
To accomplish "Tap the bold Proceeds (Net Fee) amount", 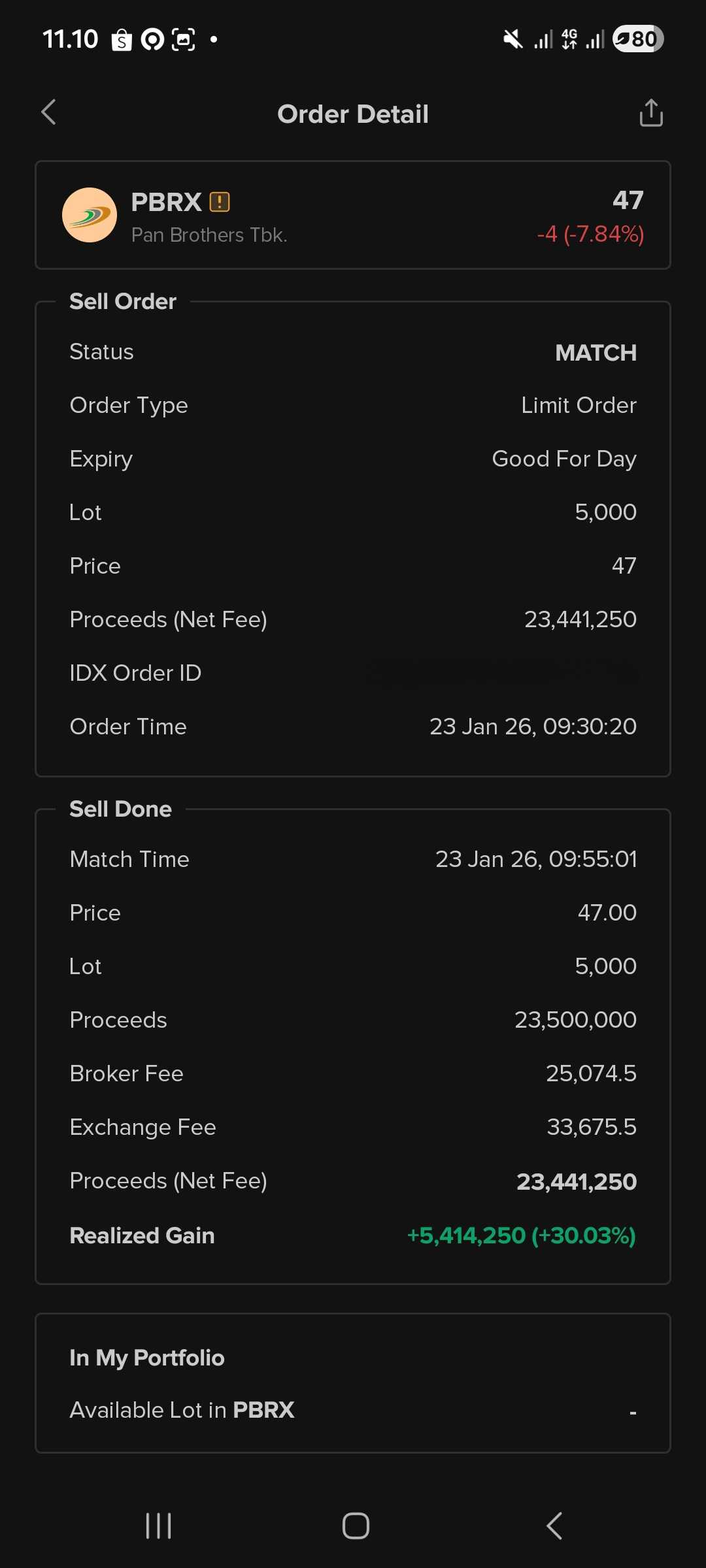I will tap(576, 1181).
